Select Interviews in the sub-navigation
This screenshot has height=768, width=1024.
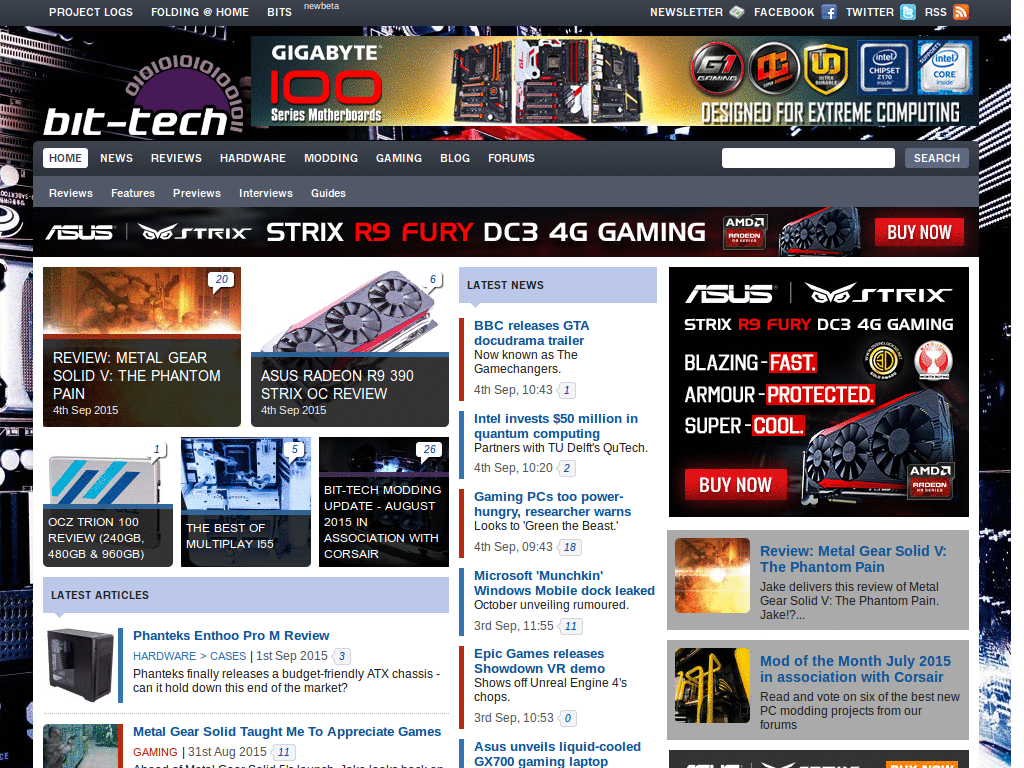(x=266, y=193)
